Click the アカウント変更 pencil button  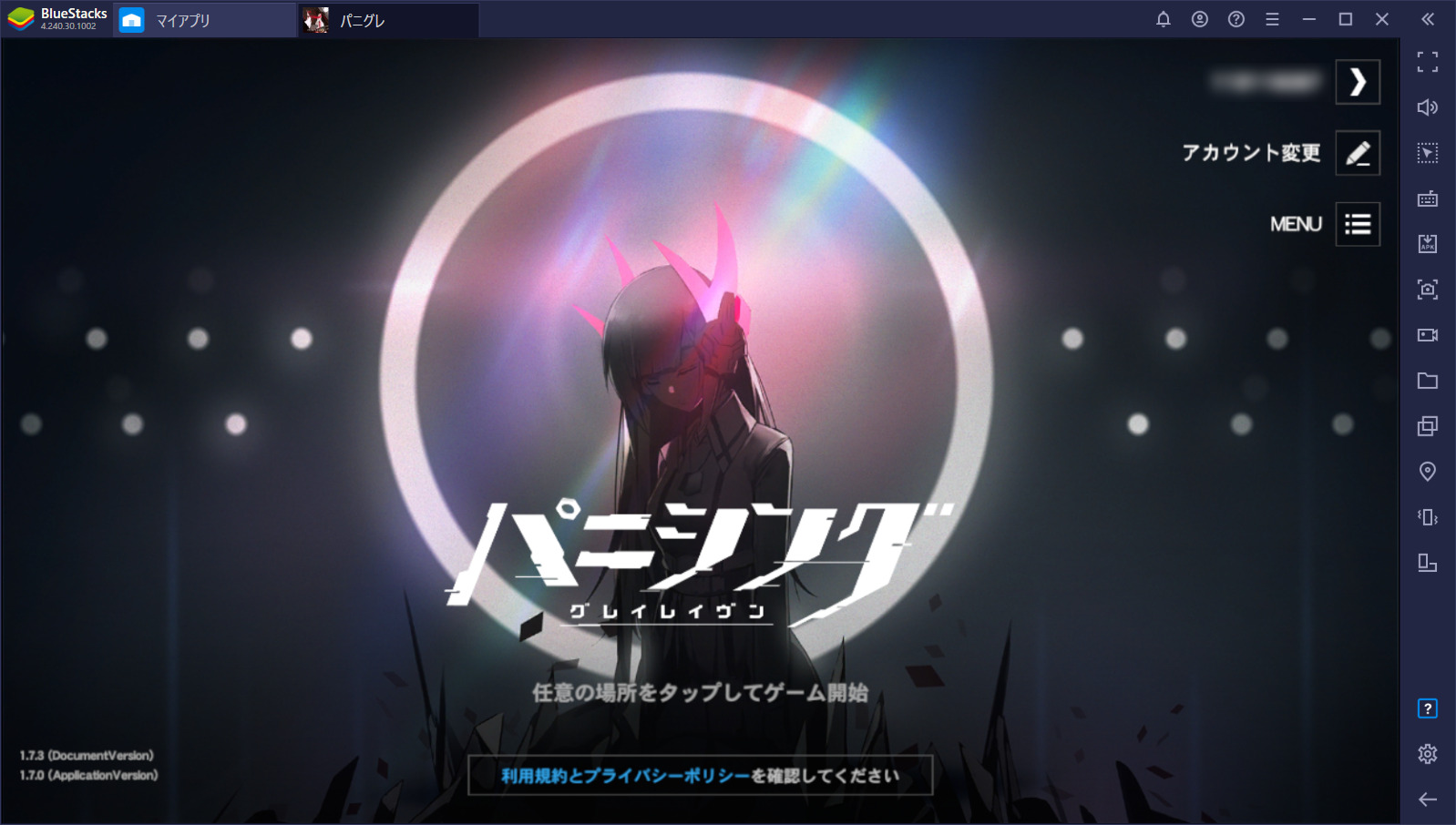click(x=1358, y=153)
